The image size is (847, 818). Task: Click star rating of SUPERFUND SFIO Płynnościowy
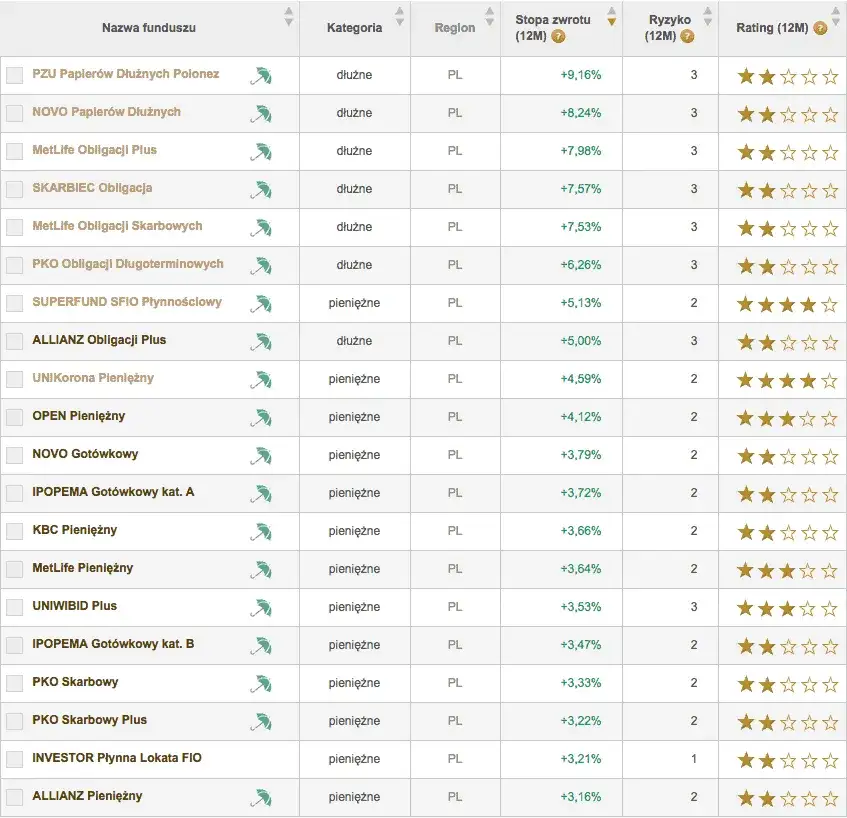coord(787,305)
